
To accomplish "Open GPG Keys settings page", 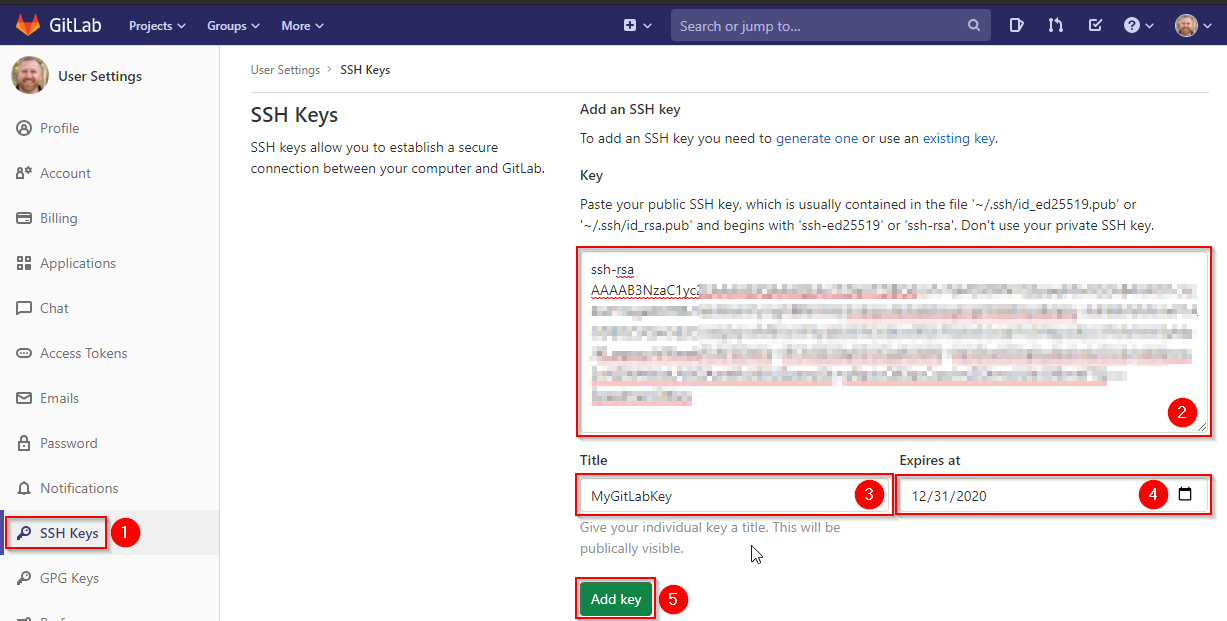I will point(69,578).
